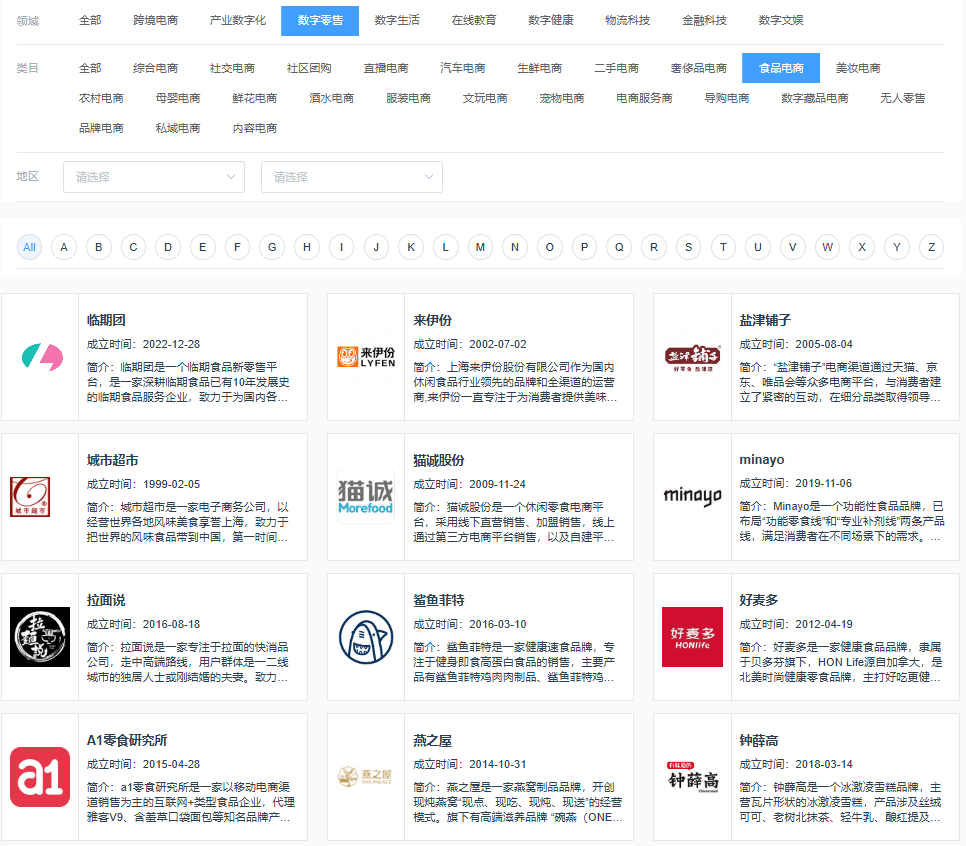This screenshot has width=966, height=846.
Task: Switch to the 物流科技 domain
Action: pyautogui.click(x=627, y=20)
